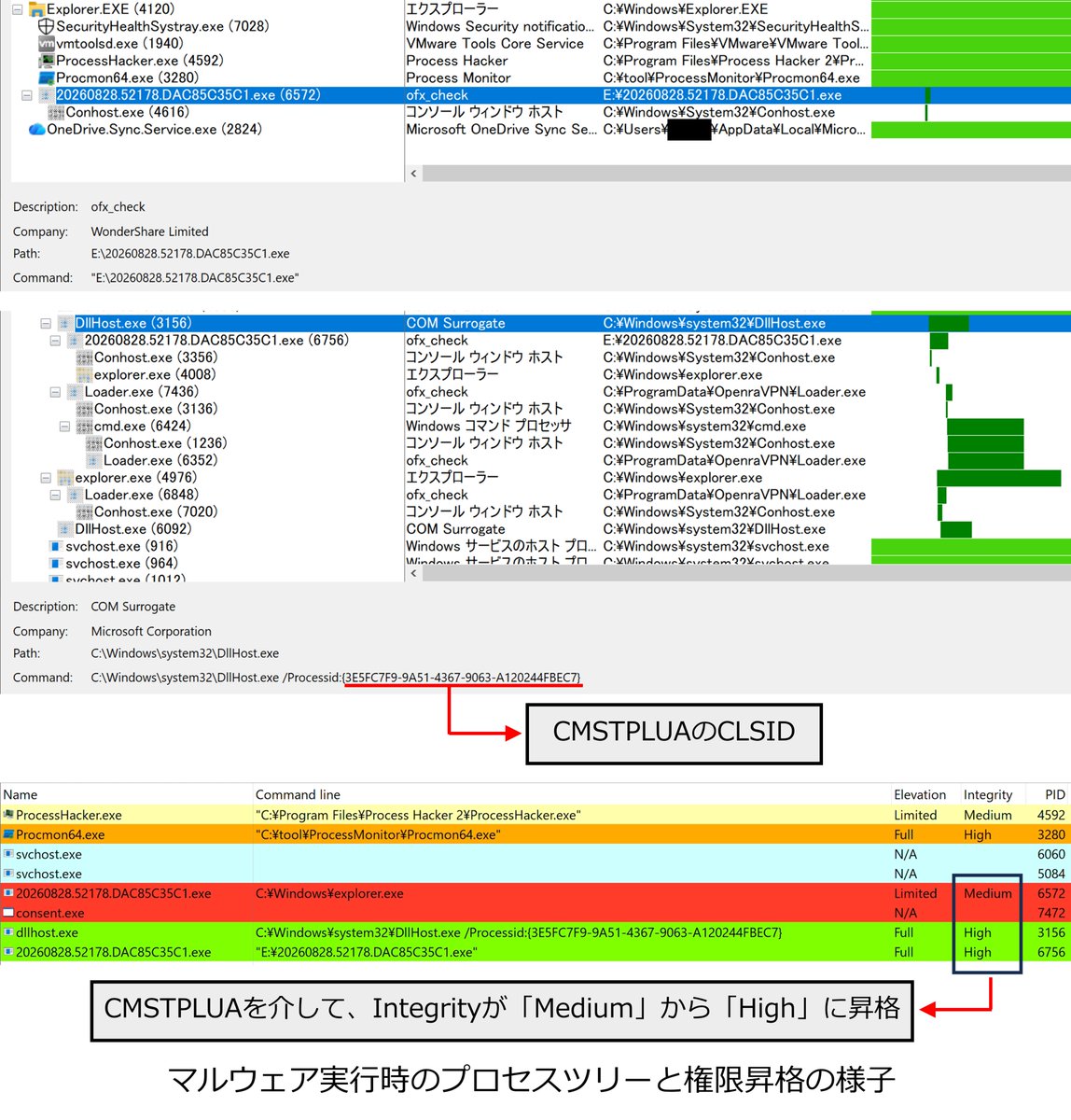Screen dimensions: 1071x1120
Task: Collapse the Loader.exe (6848) node
Action: click(55, 495)
